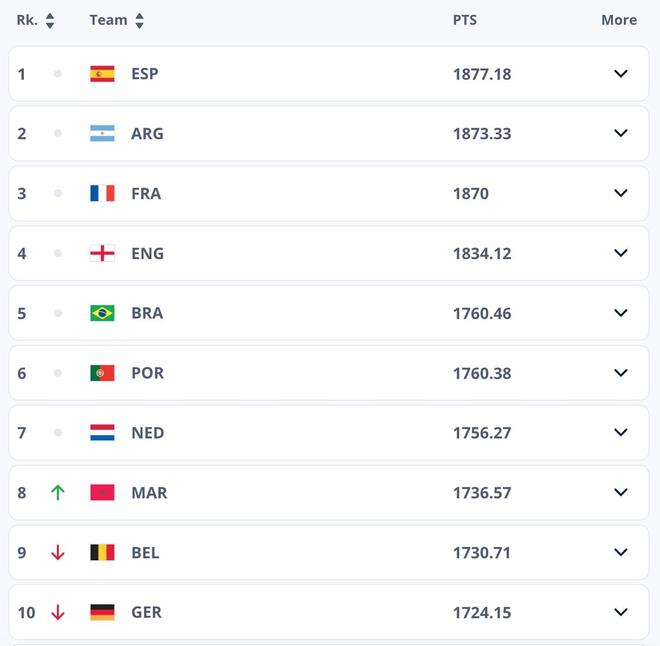Open the BRA row dropdown chevron

click(621, 313)
